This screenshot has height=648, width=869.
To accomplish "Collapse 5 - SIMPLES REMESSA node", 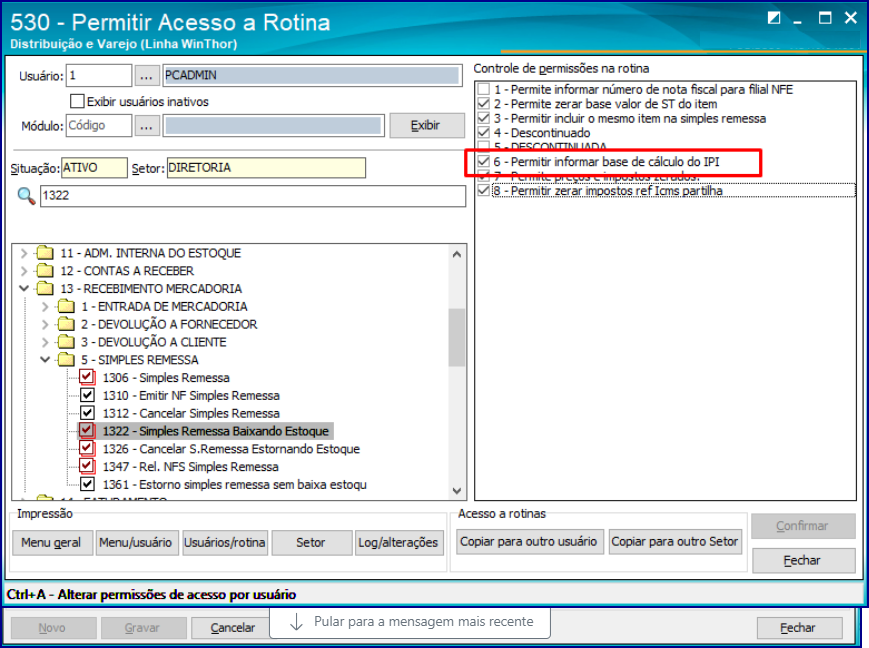I will (x=45, y=360).
